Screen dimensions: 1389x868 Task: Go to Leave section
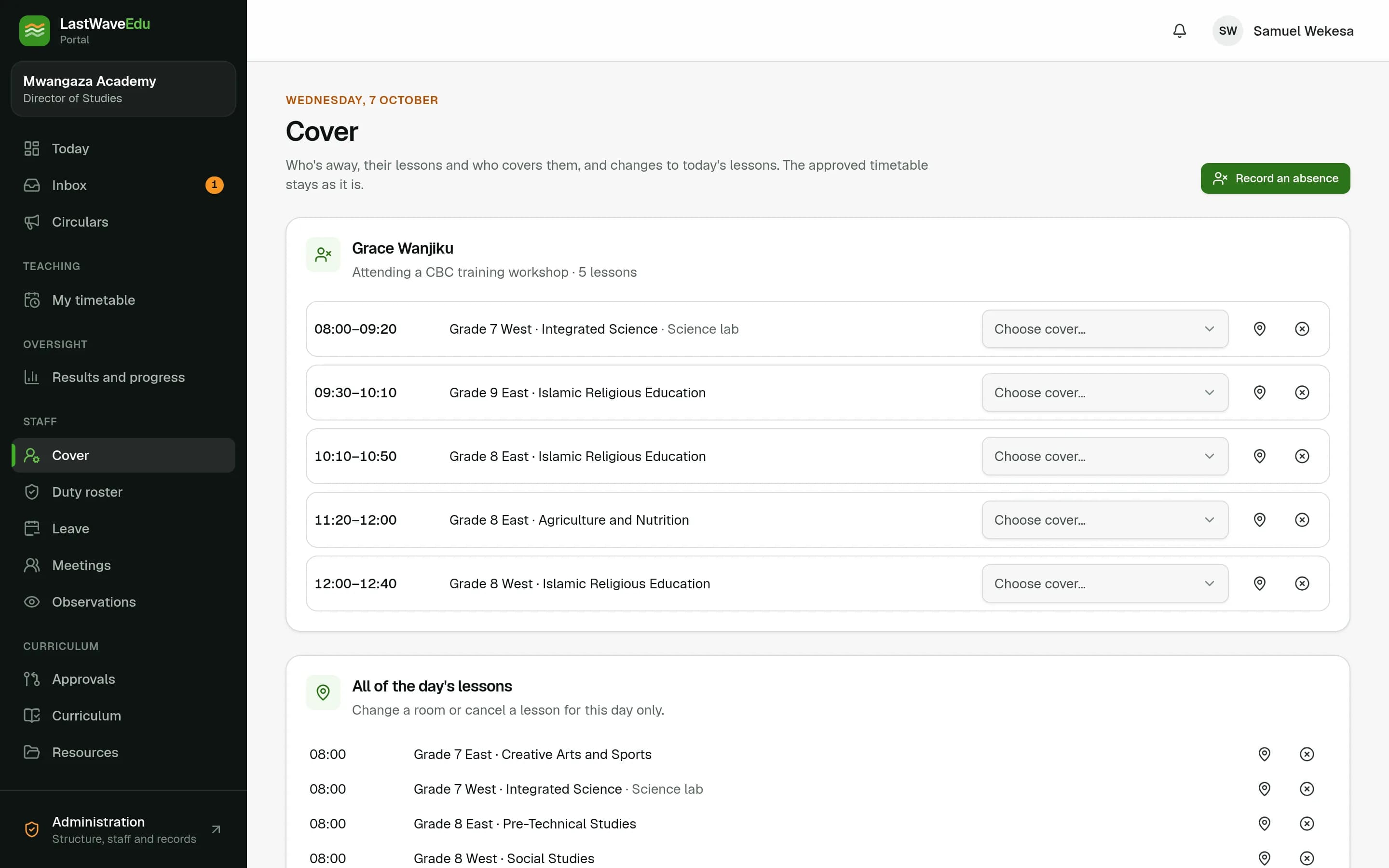click(x=123, y=529)
